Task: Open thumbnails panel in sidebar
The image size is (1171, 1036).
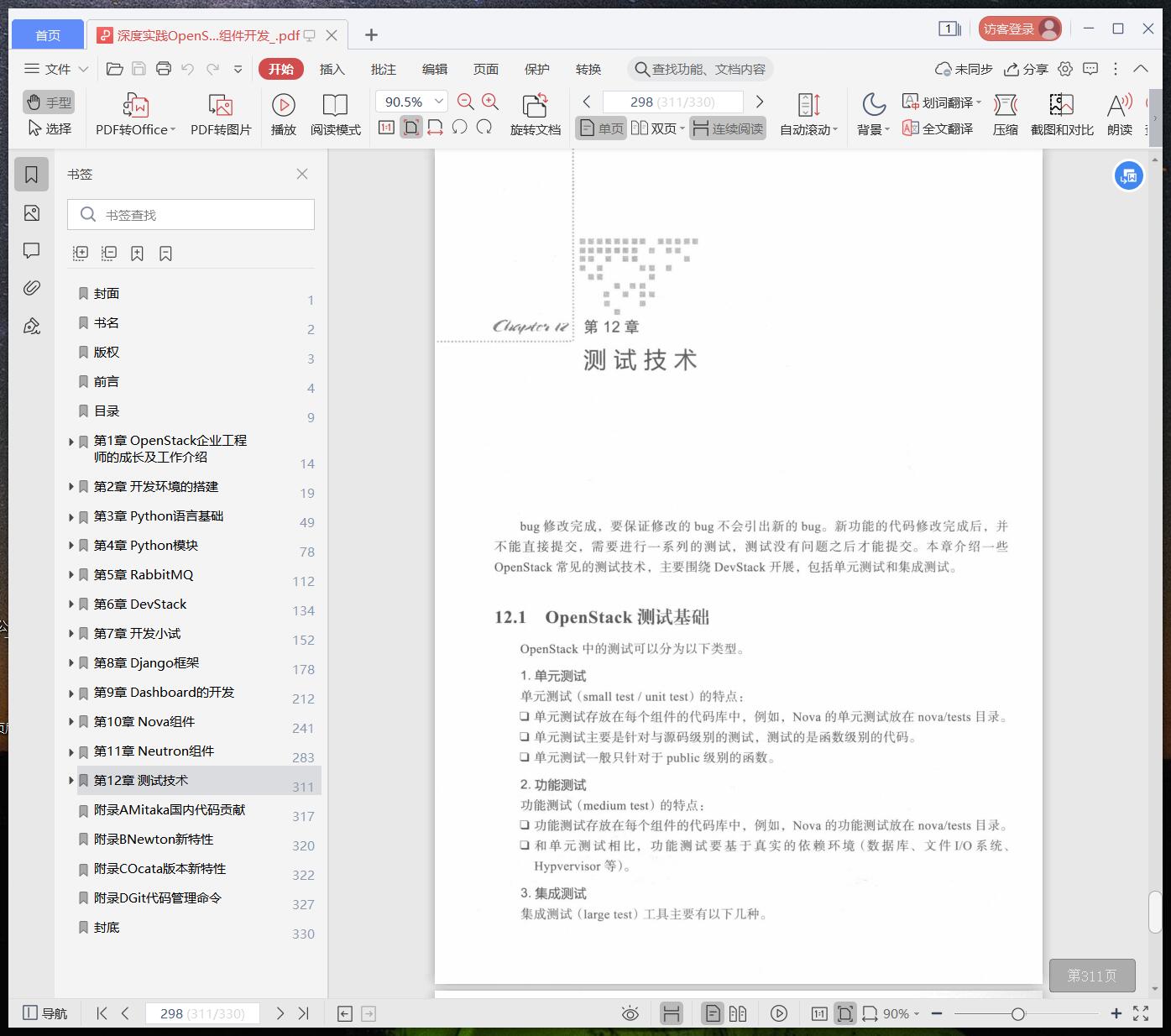Action: (32, 213)
